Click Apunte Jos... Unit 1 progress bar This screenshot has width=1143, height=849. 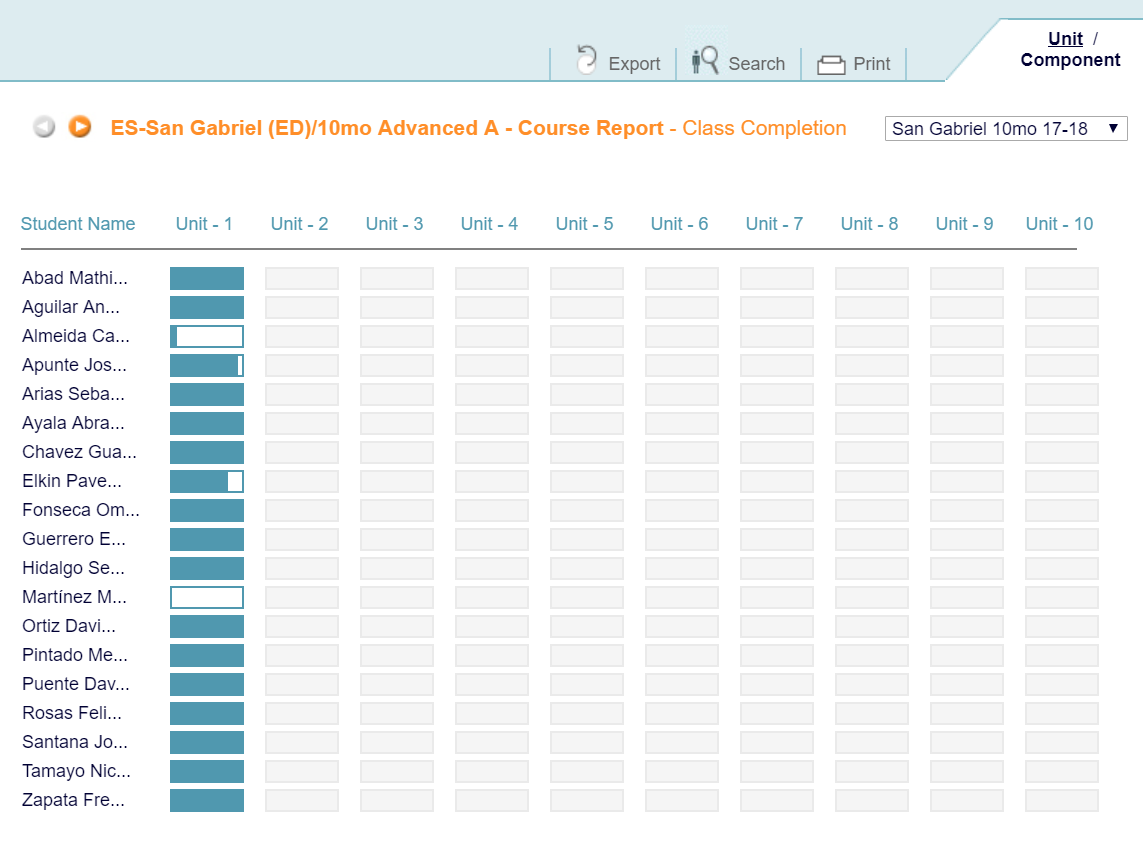207,365
